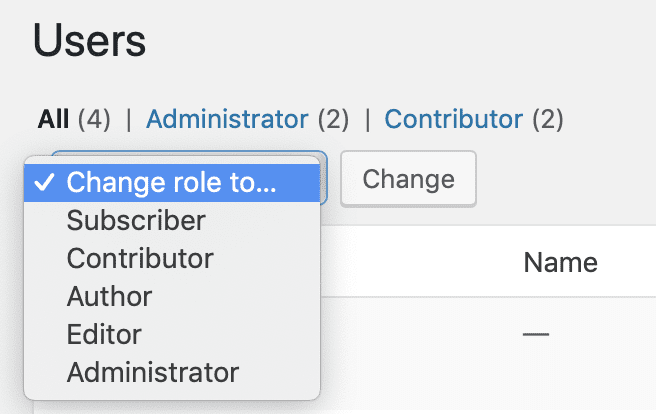Click the (2) count beside Administrator filter
This screenshot has width=656, height=414.
(333, 119)
